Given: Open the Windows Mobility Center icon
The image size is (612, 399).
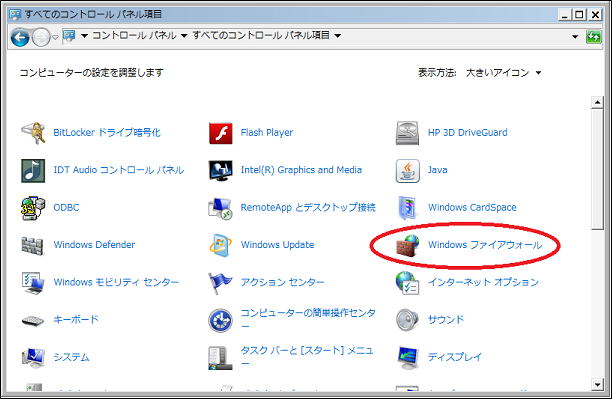Looking at the screenshot, I should [33, 283].
